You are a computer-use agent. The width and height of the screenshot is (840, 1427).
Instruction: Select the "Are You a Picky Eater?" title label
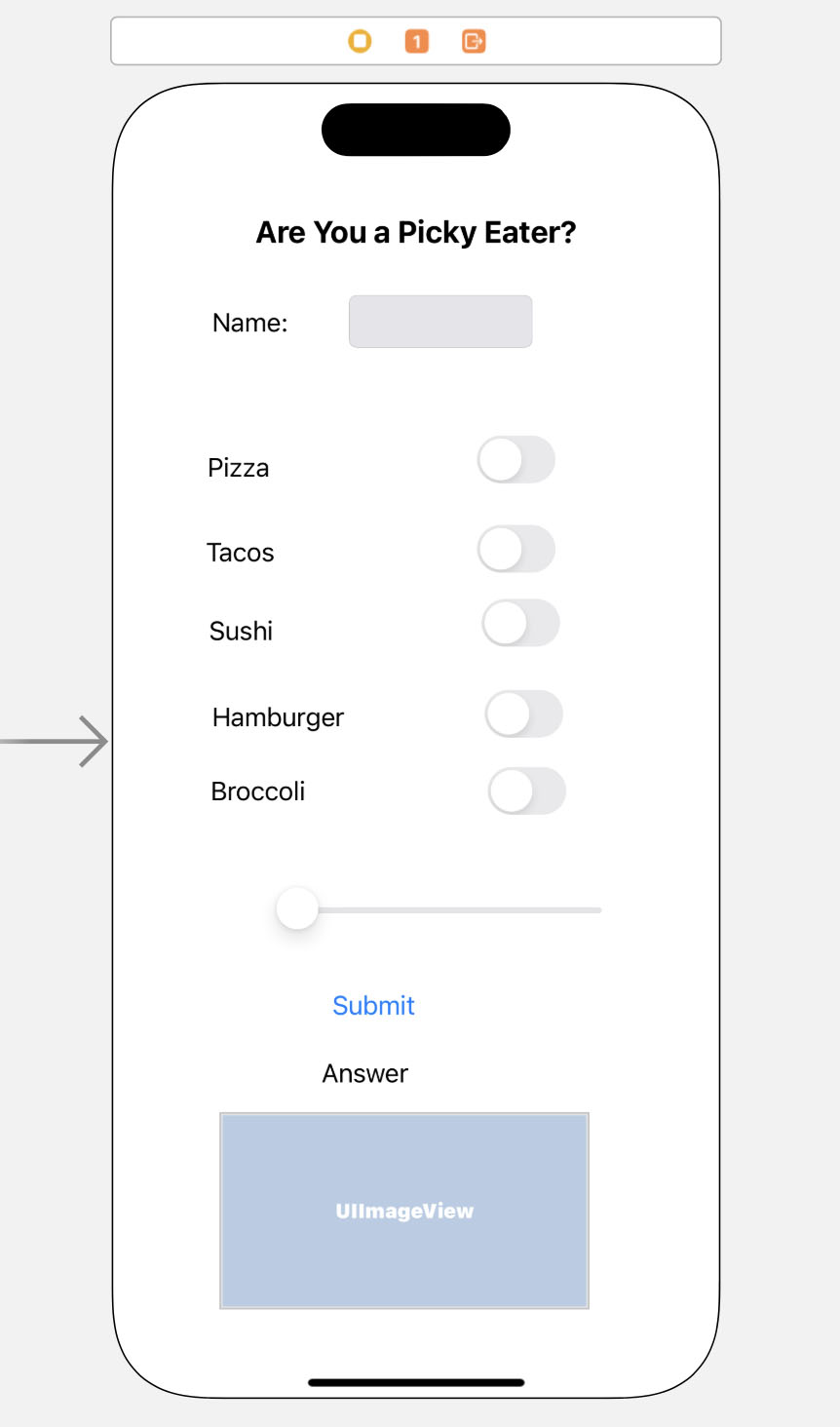(x=416, y=232)
